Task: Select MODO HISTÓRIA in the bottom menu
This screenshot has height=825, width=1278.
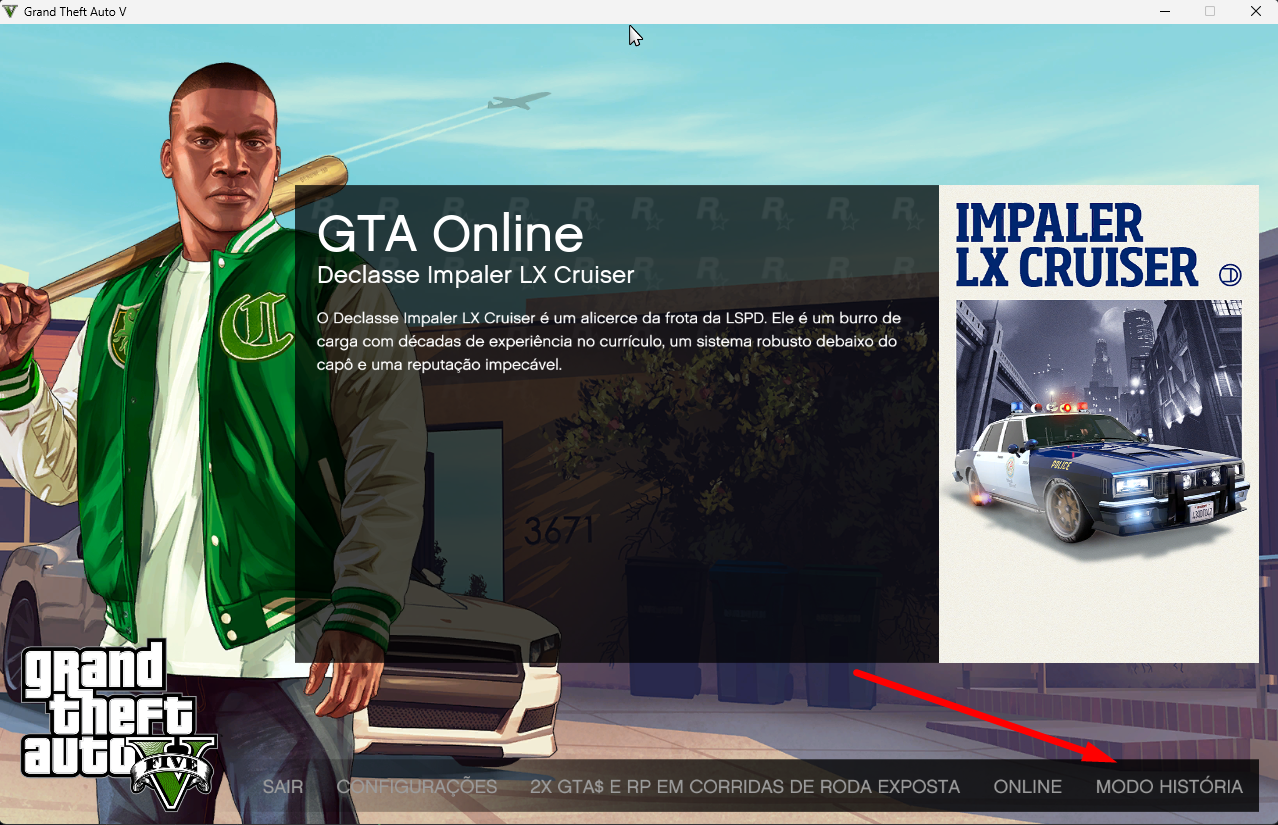Action: pyautogui.click(x=1169, y=787)
